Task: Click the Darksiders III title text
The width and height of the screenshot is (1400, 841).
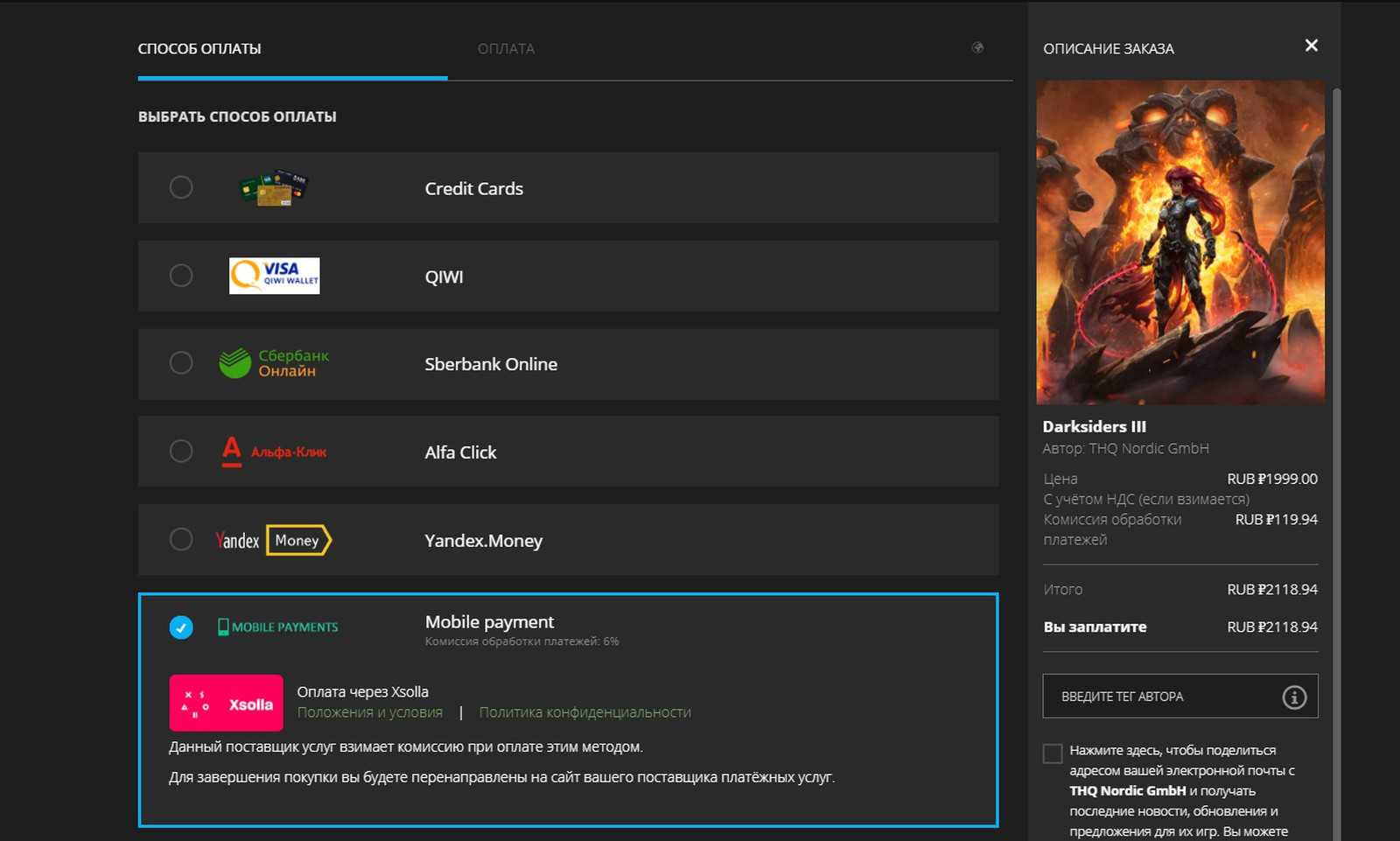Action: [1094, 426]
